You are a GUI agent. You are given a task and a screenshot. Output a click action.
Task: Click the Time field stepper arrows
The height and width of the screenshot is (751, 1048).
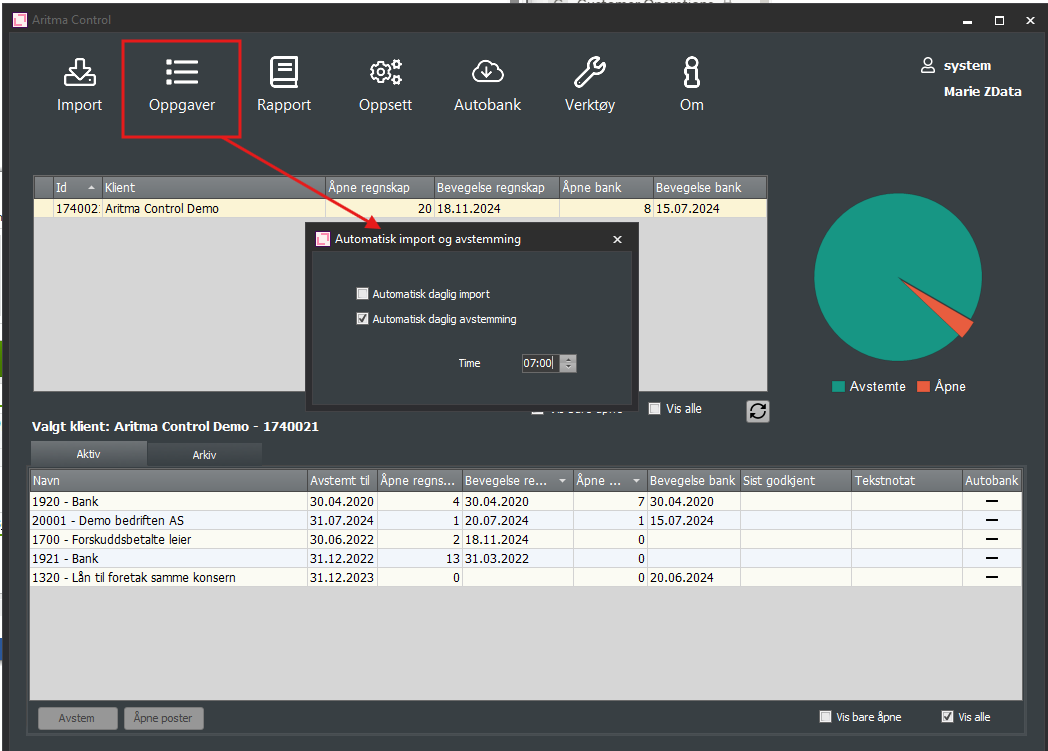[568, 363]
